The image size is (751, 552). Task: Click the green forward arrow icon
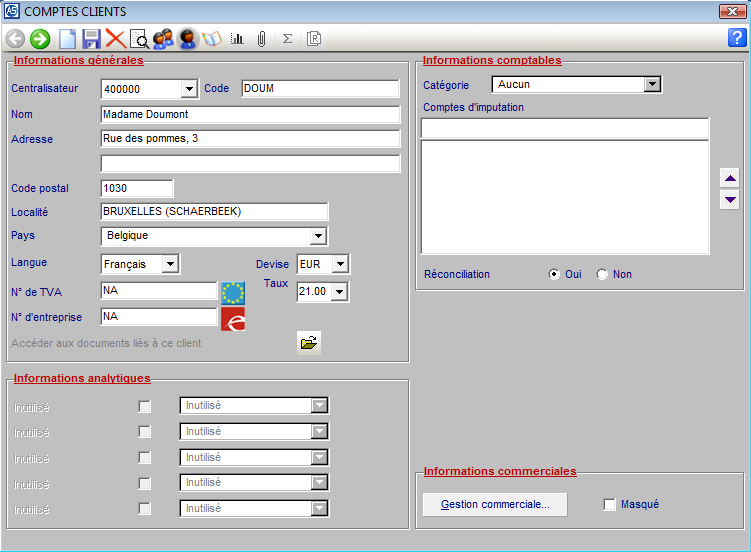40,39
